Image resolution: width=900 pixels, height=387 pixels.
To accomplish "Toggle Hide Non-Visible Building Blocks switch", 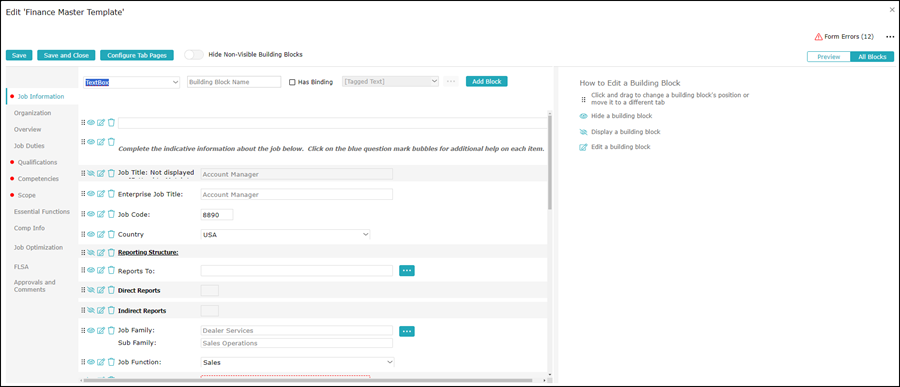I will coord(194,55).
